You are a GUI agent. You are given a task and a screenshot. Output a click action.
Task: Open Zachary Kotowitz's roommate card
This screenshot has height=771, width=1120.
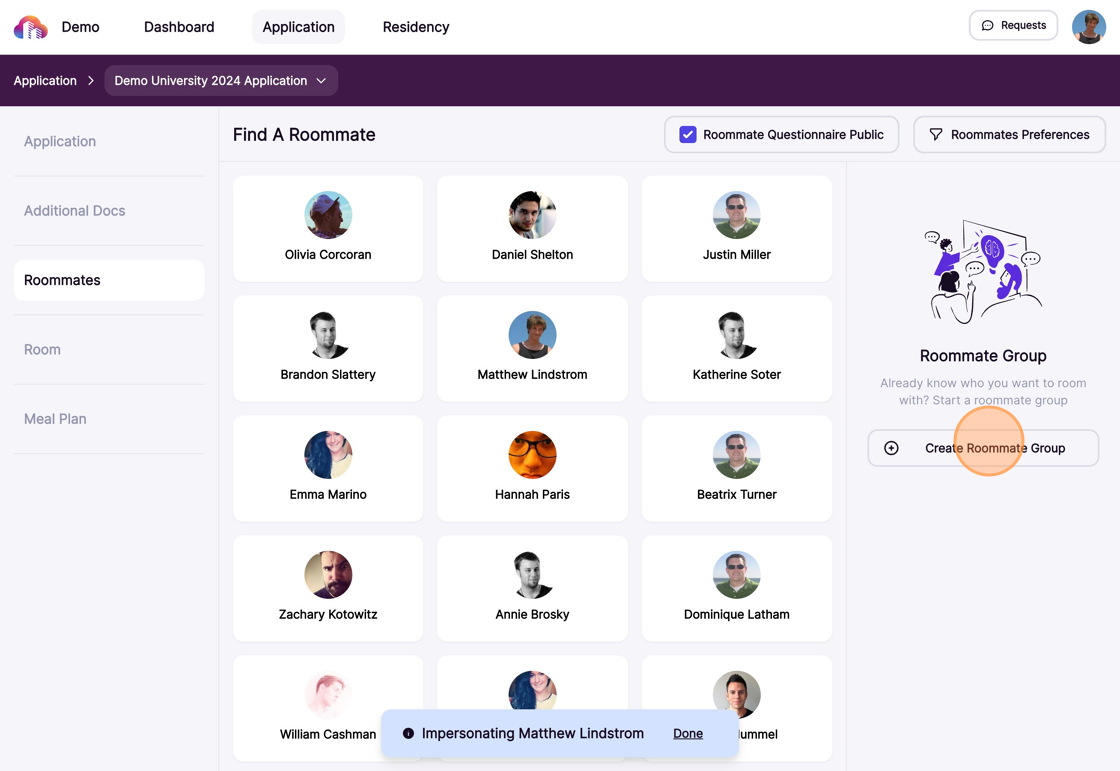coord(328,588)
